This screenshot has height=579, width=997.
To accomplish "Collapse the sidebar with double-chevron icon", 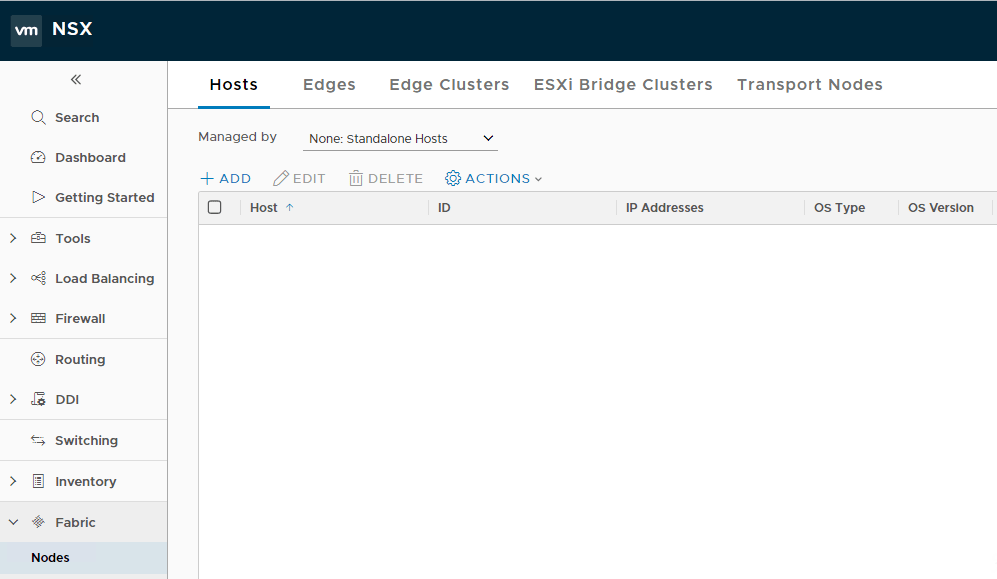I will point(76,79).
